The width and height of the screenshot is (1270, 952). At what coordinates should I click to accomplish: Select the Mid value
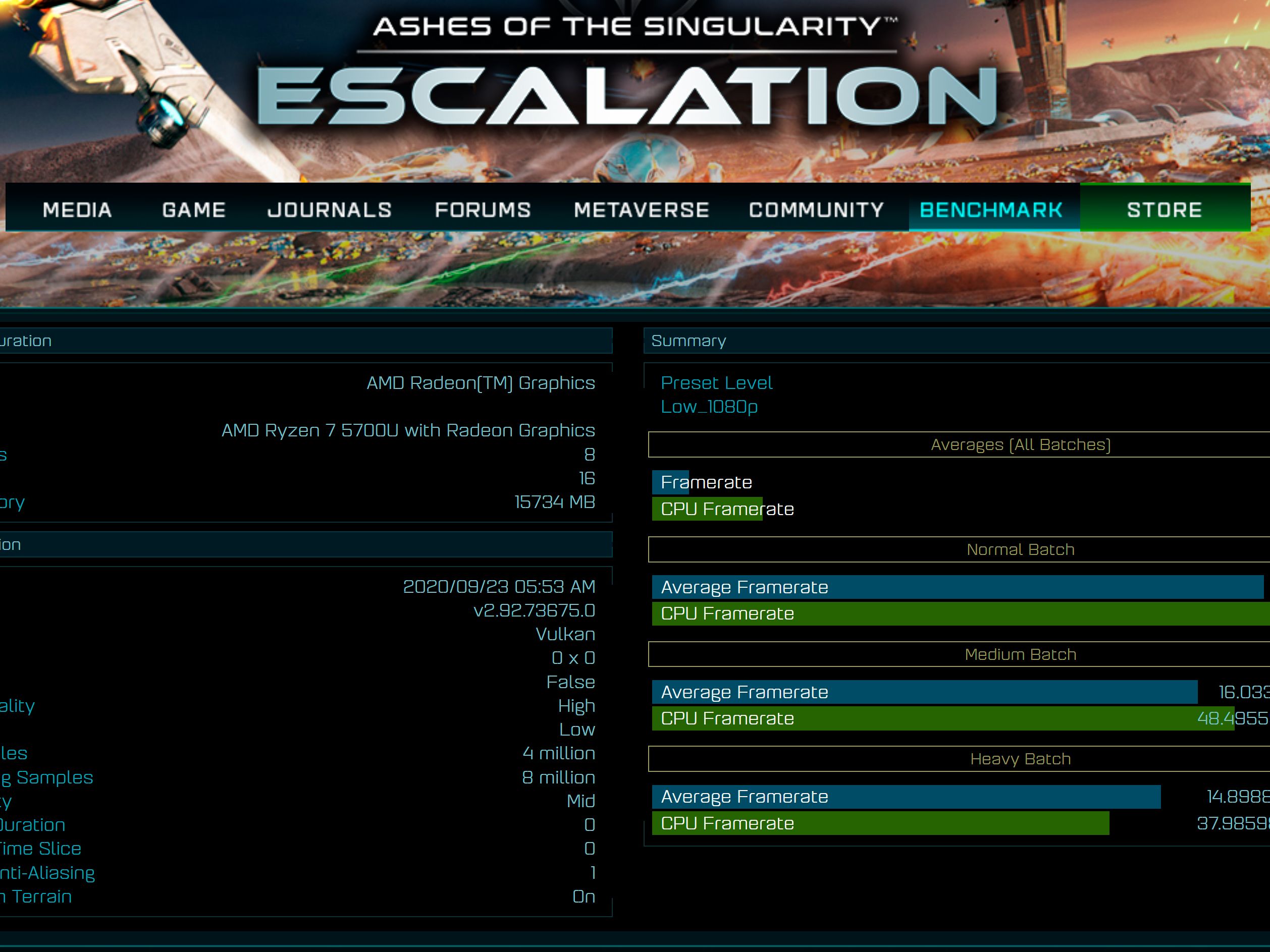[581, 801]
